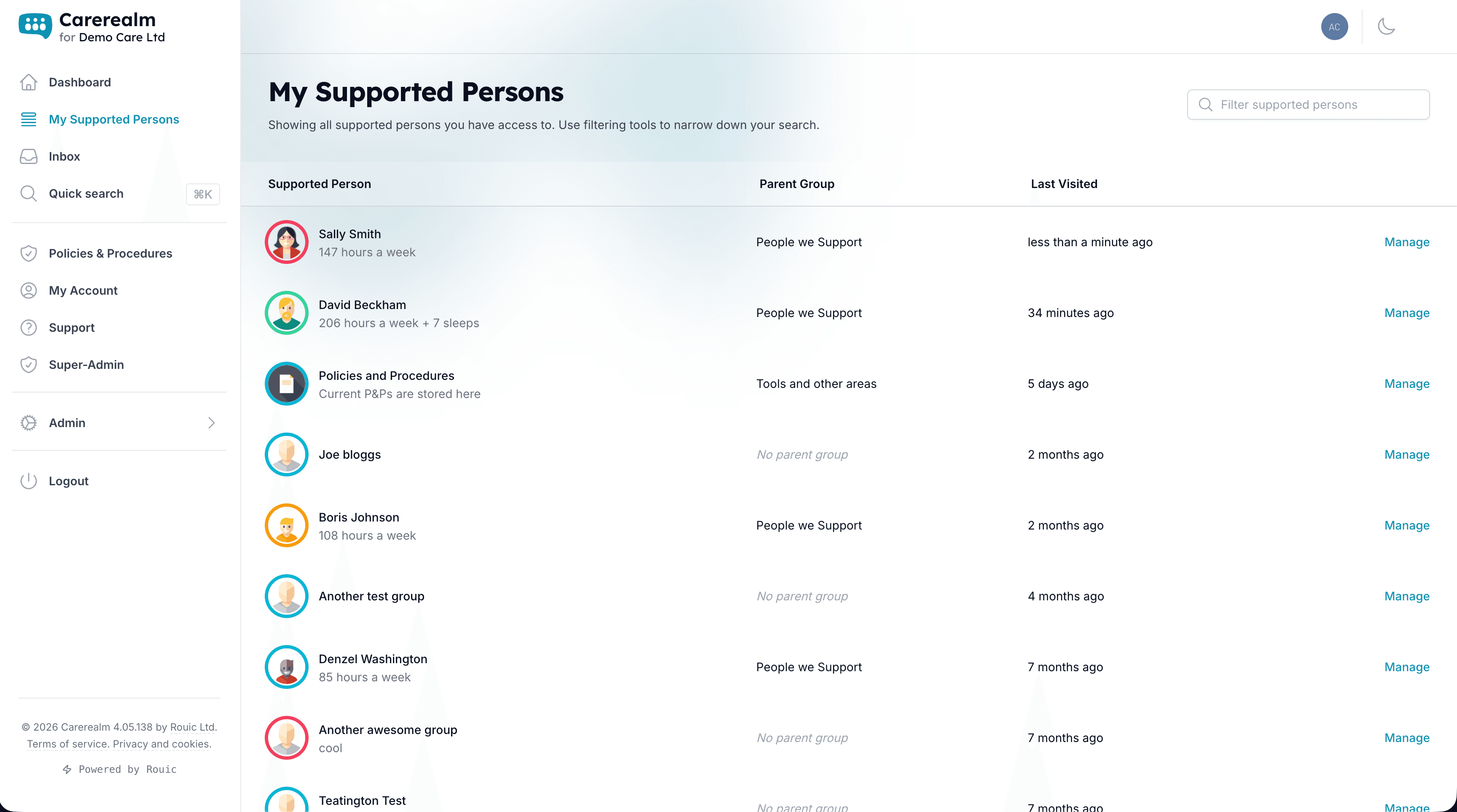Select David Beckham's avatar thumbnail
This screenshot has height=812, width=1457.
tap(287, 313)
